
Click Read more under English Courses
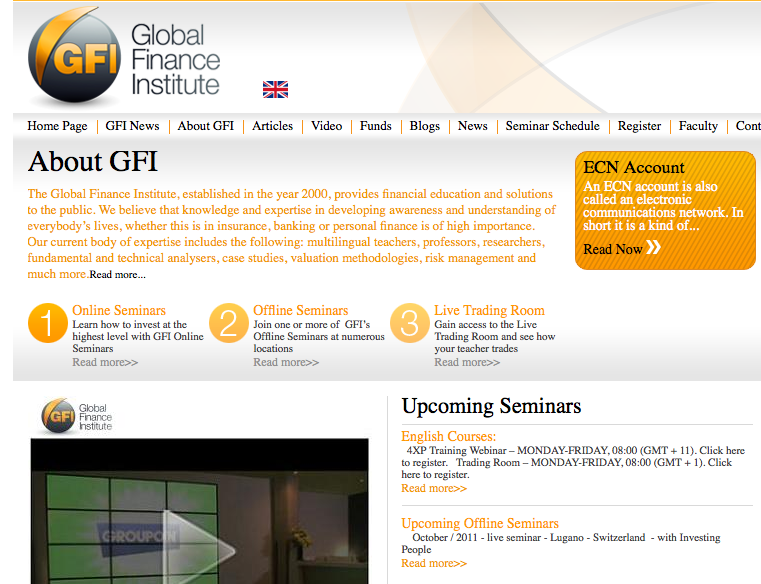tap(434, 488)
